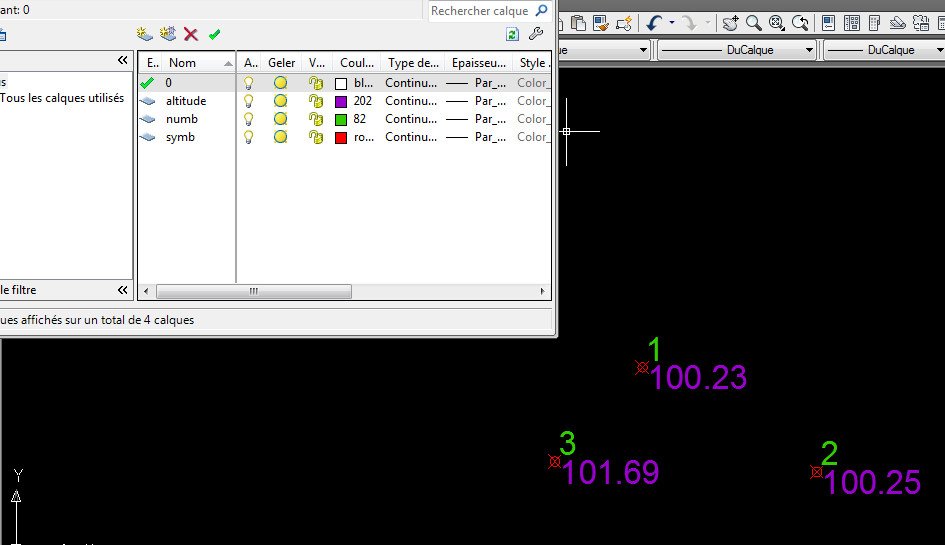Open the DuCalque linetype dropdown

(x=738, y=50)
